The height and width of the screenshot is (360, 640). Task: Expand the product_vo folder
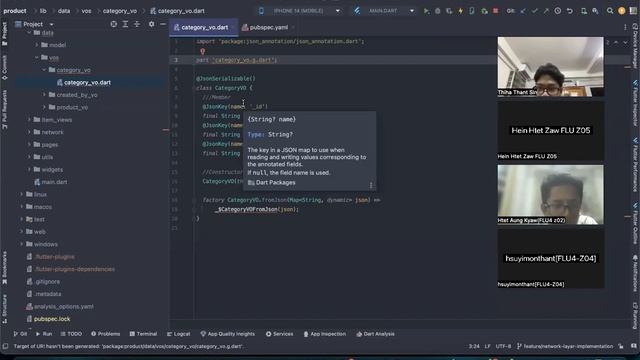tap(44, 107)
